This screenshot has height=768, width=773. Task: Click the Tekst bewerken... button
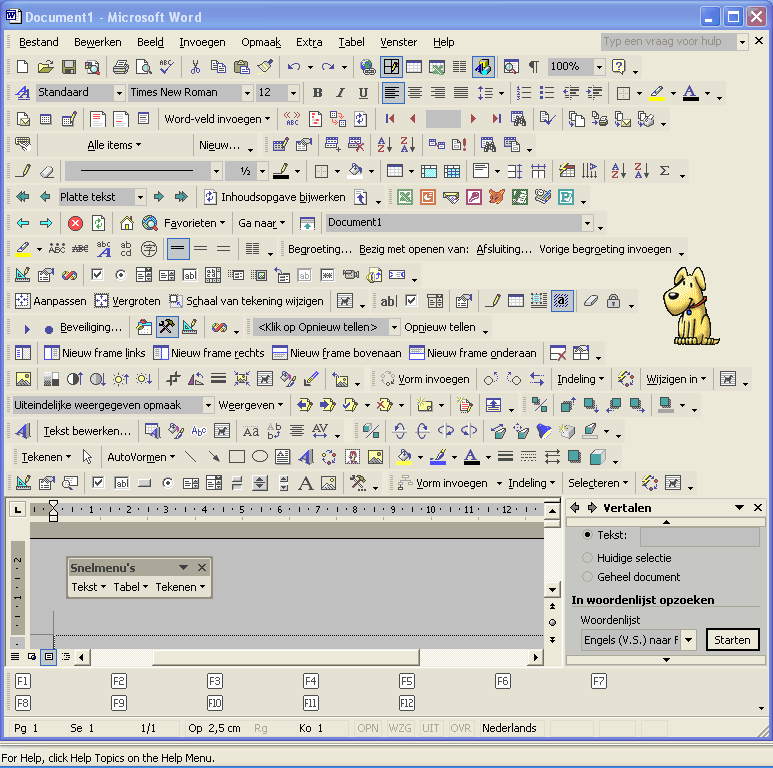coord(87,431)
